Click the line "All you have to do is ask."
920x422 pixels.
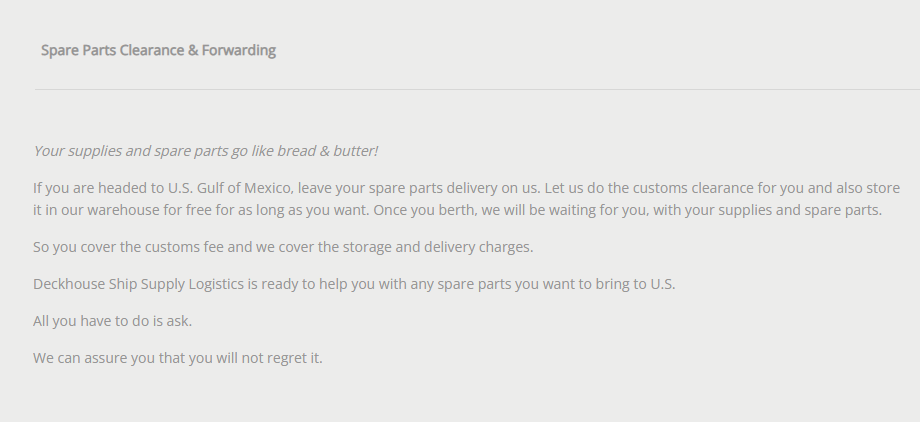112,321
